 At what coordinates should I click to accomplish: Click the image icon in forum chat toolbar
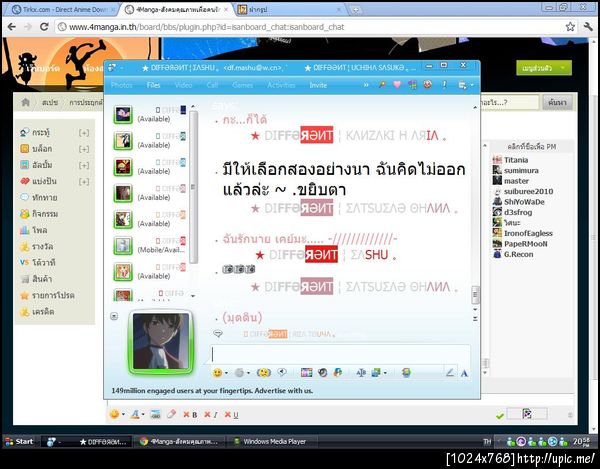[x=155, y=414]
